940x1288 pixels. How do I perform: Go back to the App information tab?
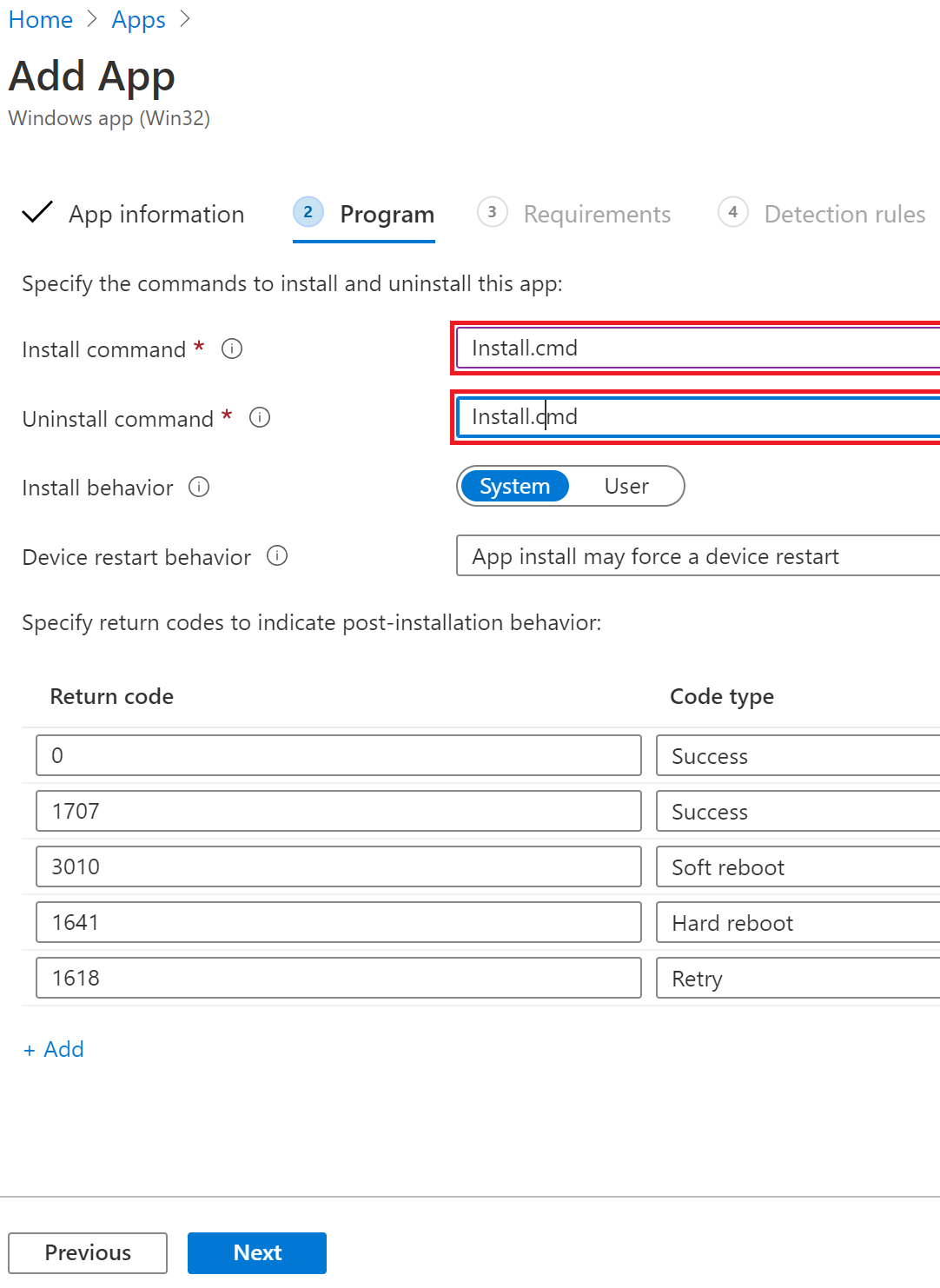pyautogui.click(x=156, y=213)
